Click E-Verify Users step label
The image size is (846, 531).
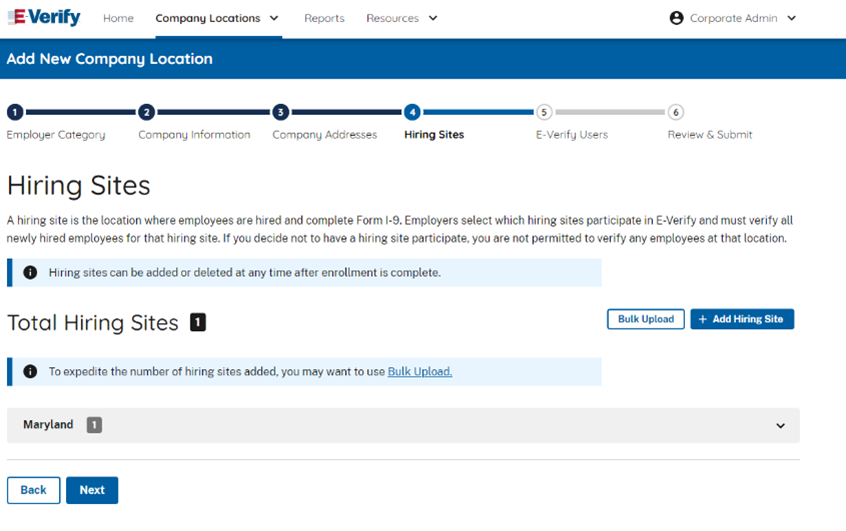pyautogui.click(x=571, y=135)
